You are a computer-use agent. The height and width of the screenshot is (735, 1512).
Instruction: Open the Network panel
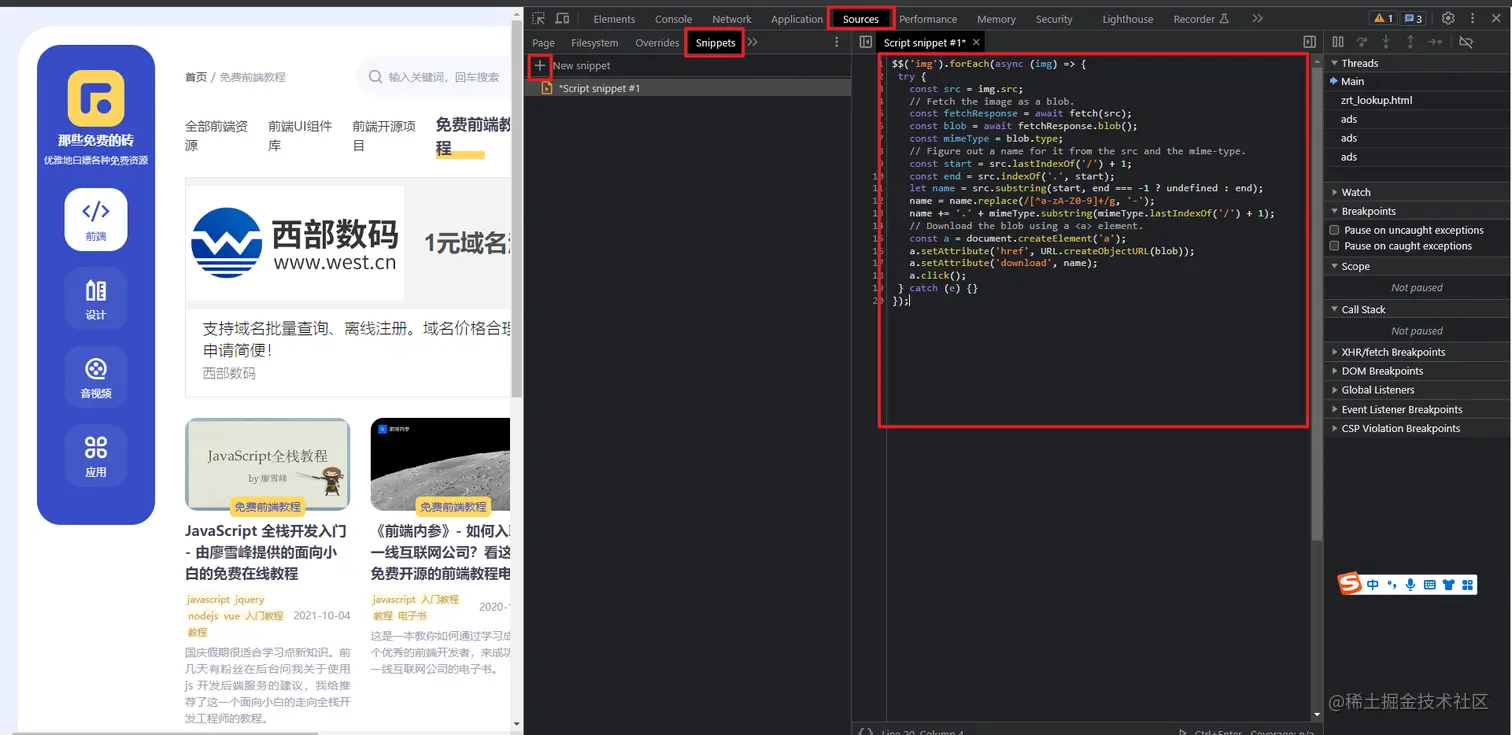click(732, 19)
